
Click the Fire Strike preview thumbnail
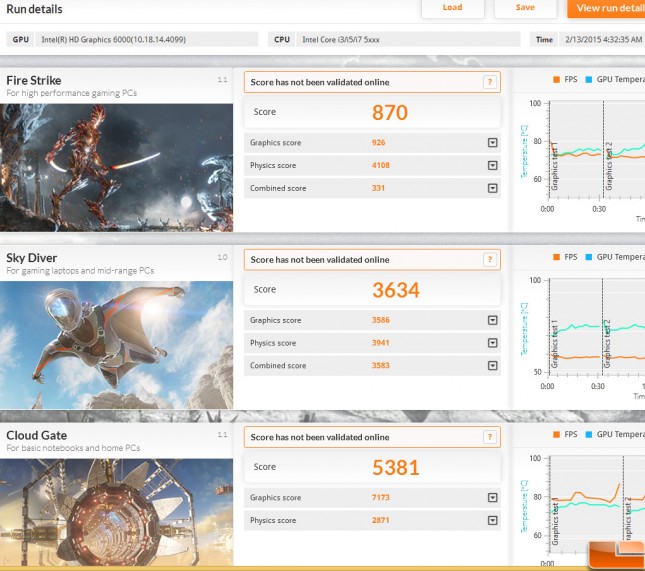116,167
